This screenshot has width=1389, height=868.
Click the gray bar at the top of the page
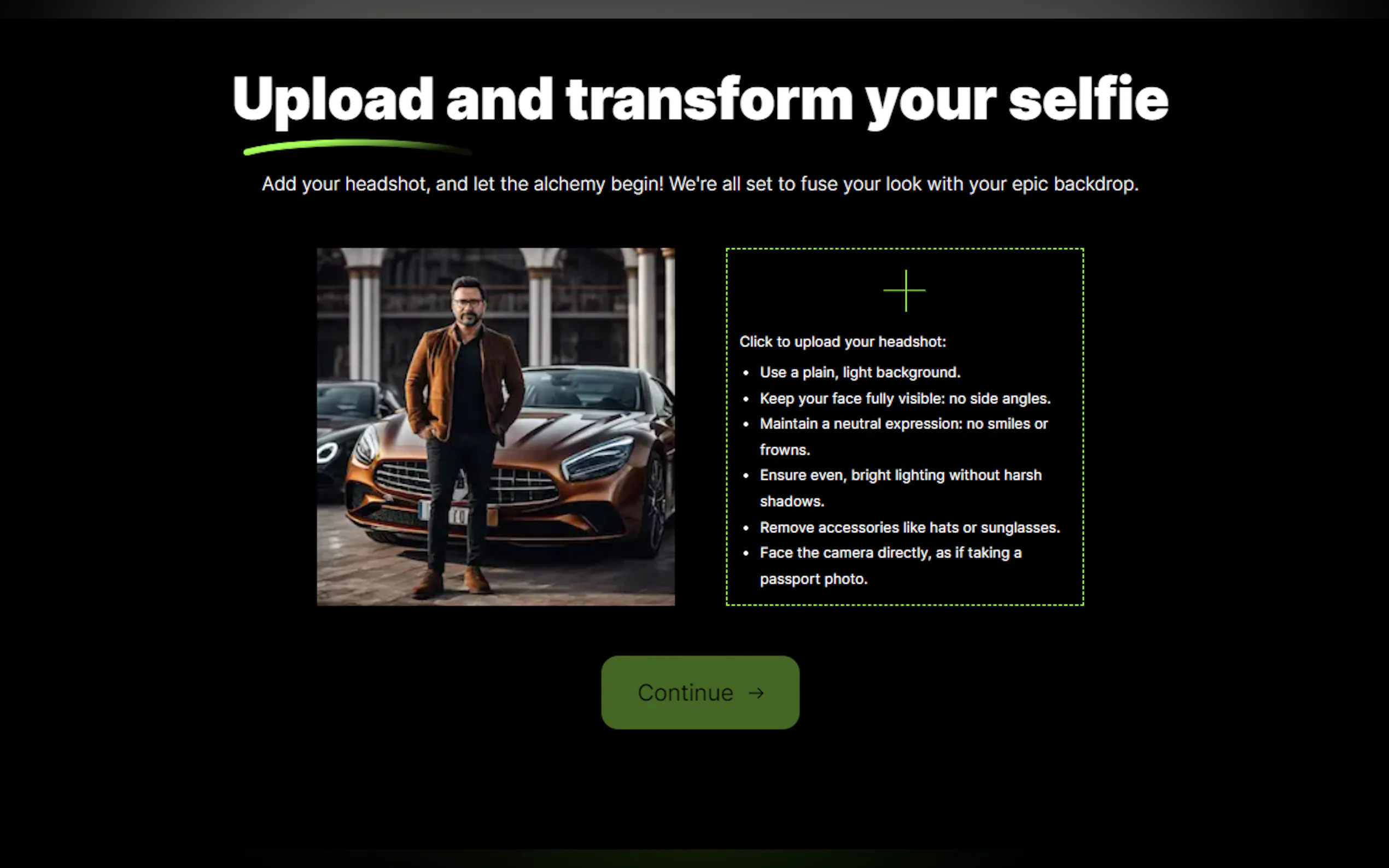[694, 9]
